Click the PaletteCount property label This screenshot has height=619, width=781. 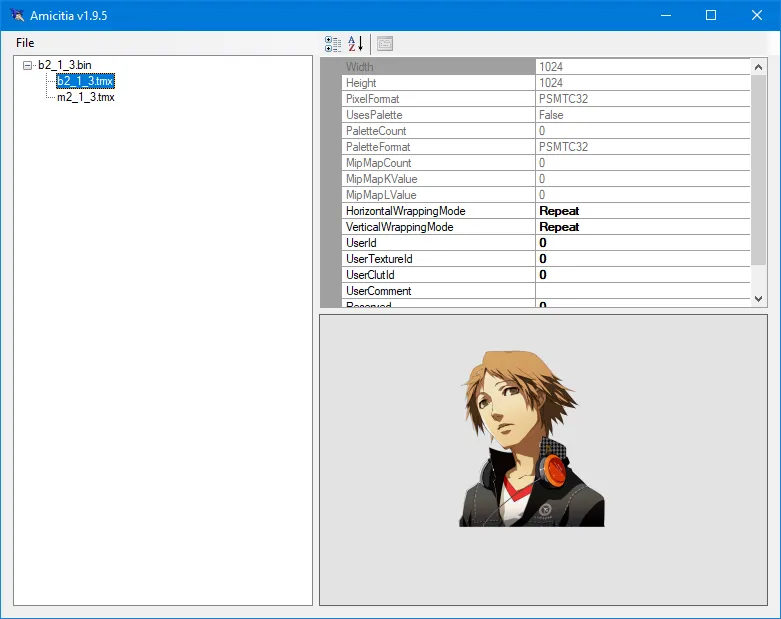[376, 131]
